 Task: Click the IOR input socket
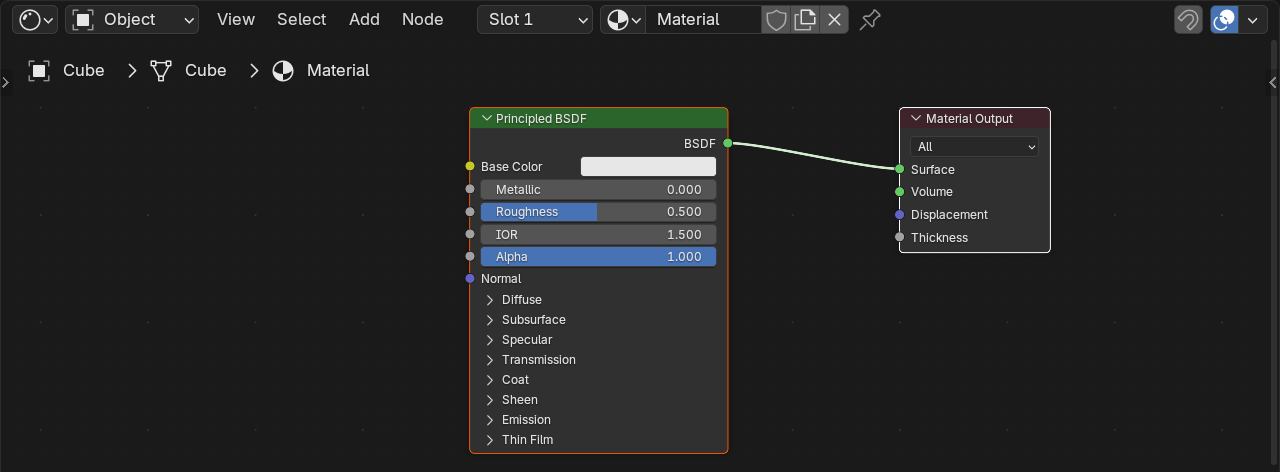click(x=470, y=234)
